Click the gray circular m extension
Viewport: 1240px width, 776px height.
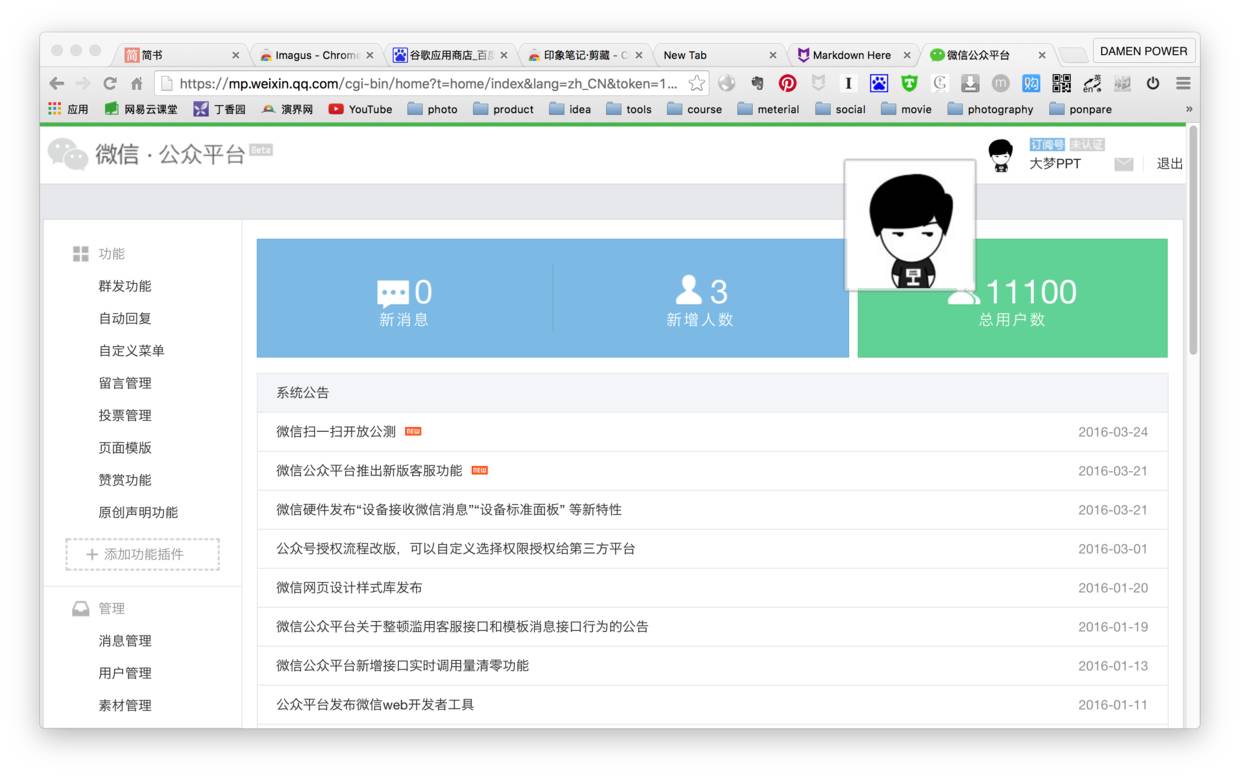tap(1000, 84)
